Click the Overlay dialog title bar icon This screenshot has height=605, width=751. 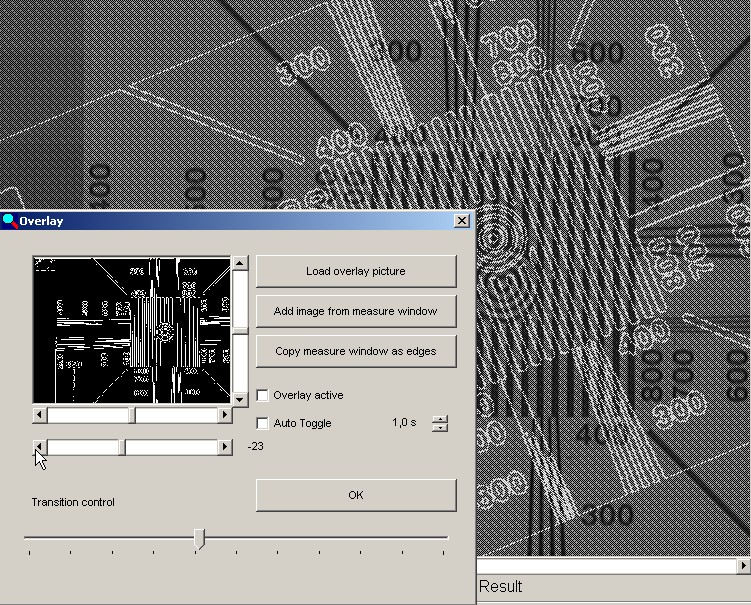(9, 221)
